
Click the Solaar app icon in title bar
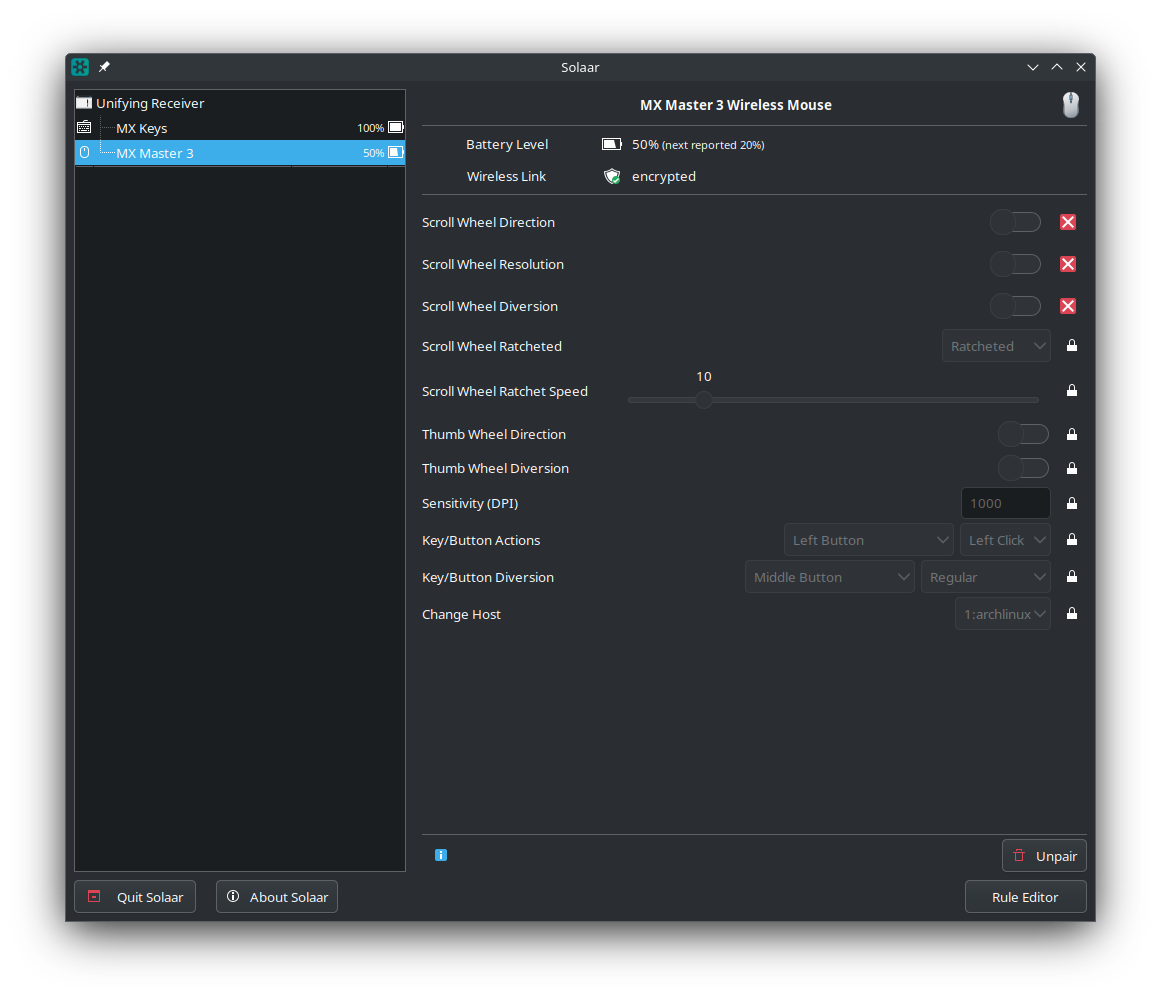pos(80,67)
